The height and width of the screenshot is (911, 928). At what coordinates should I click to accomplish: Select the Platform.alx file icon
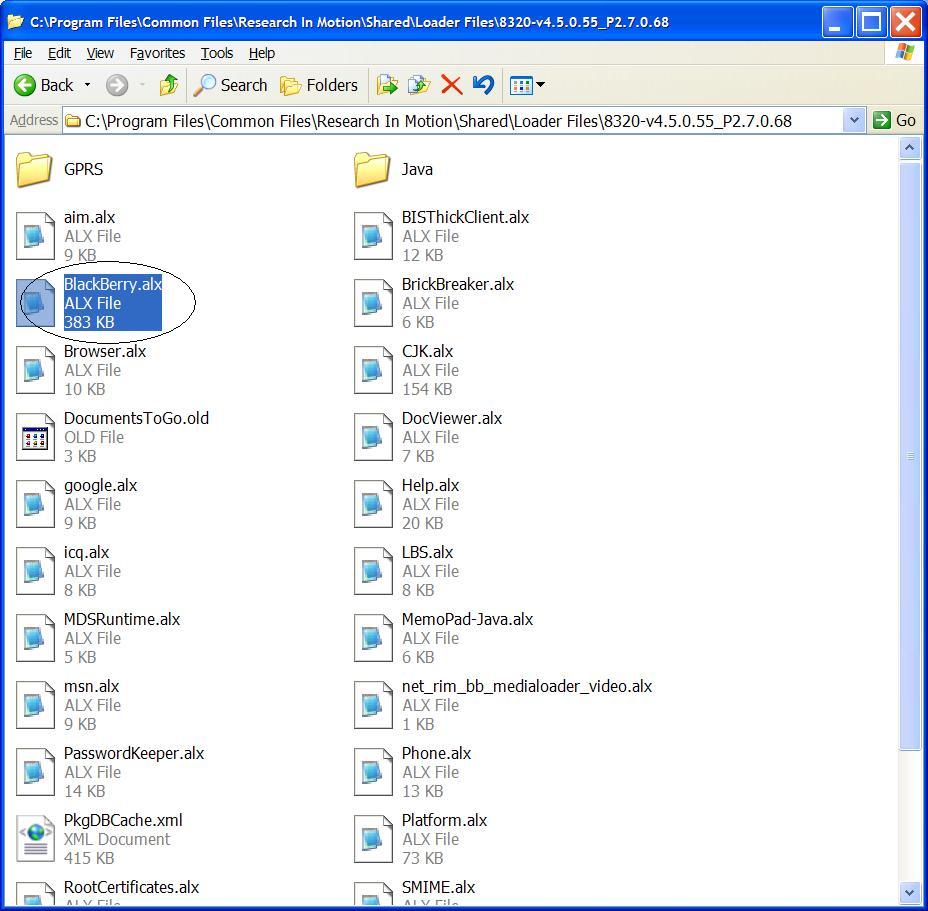(373, 838)
